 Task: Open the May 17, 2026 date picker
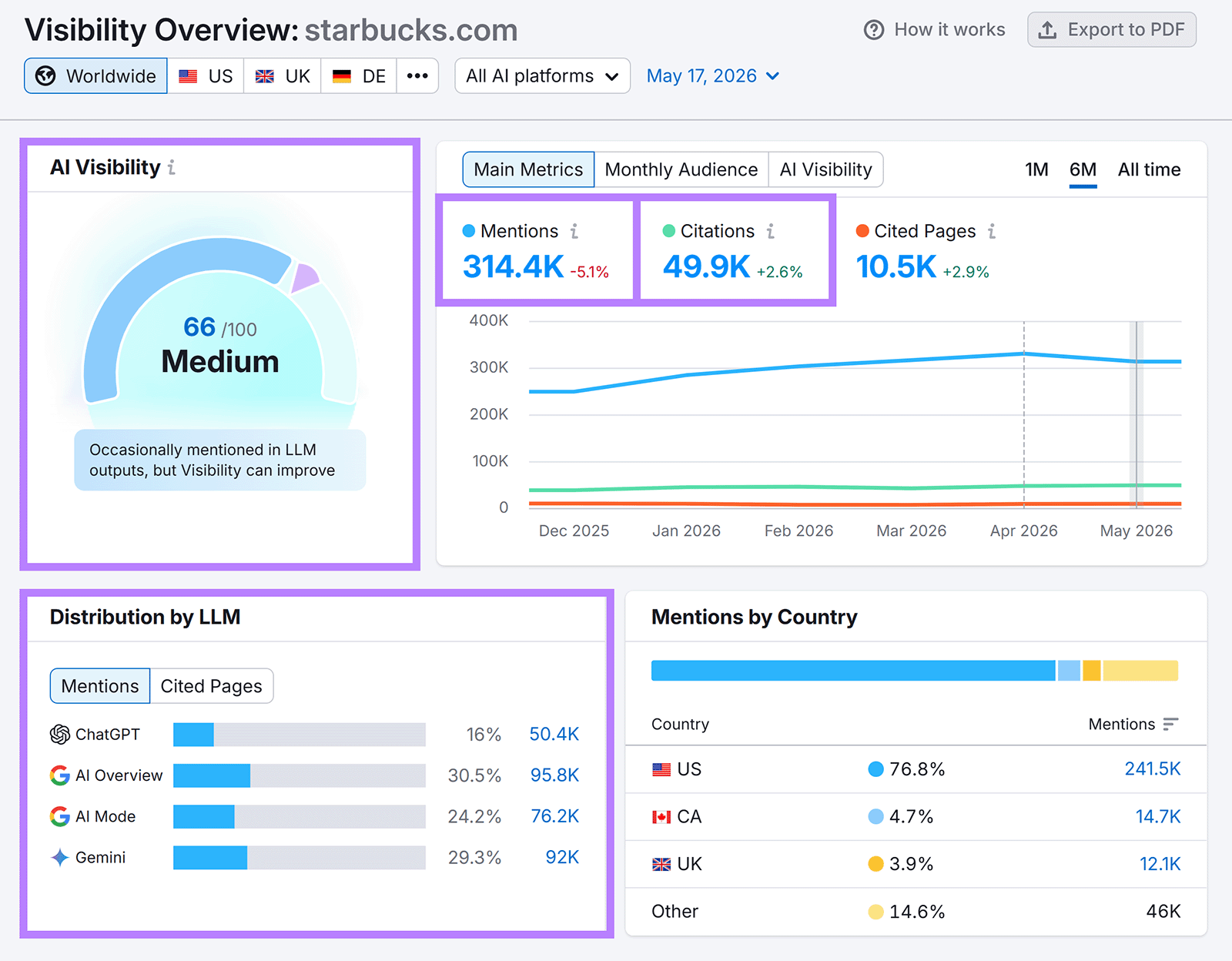click(x=713, y=75)
